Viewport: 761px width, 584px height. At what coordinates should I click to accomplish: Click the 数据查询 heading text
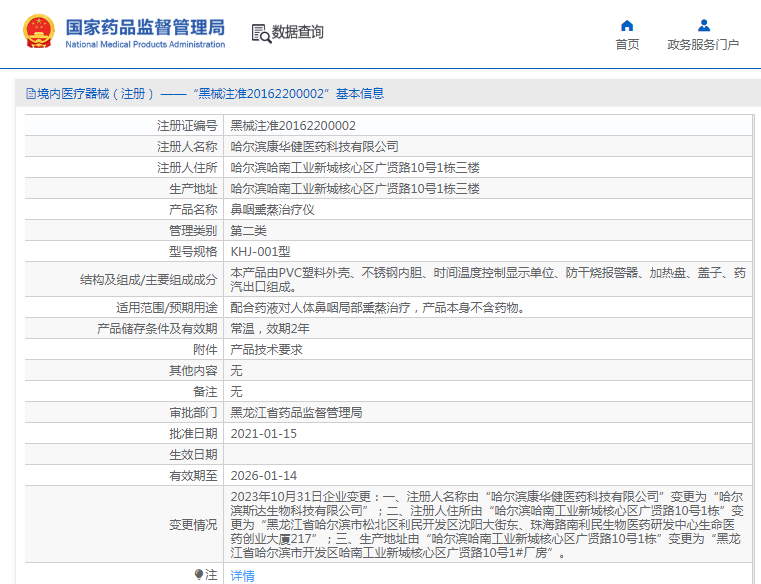pyautogui.click(x=298, y=32)
